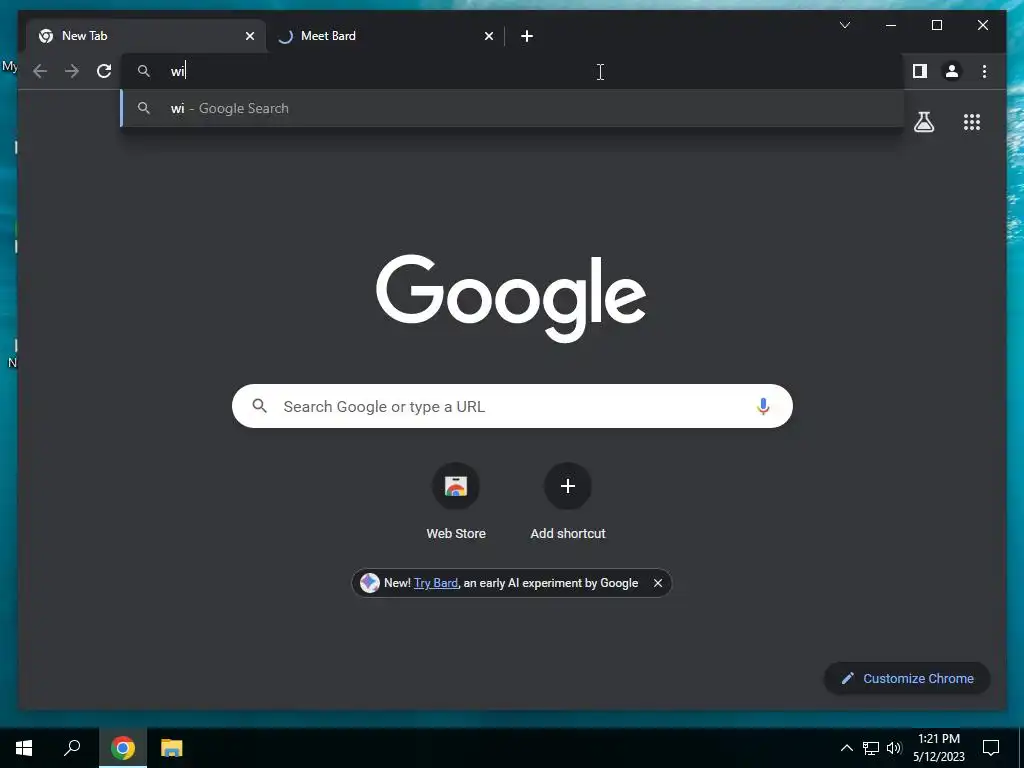Click the Google logo
Screen dimensions: 1024x768
click(x=511, y=298)
